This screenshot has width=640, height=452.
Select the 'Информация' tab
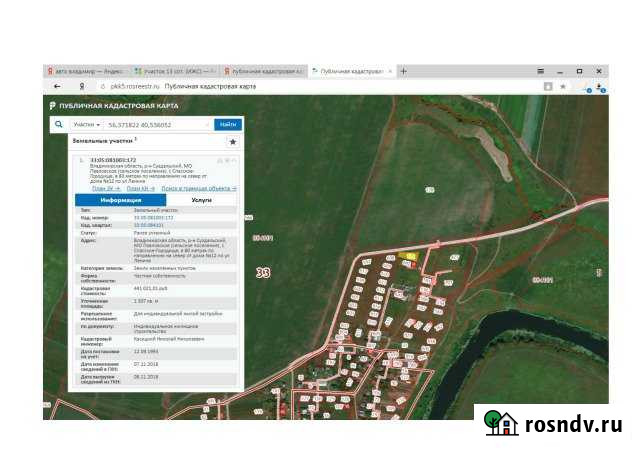[x=120, y=200]
